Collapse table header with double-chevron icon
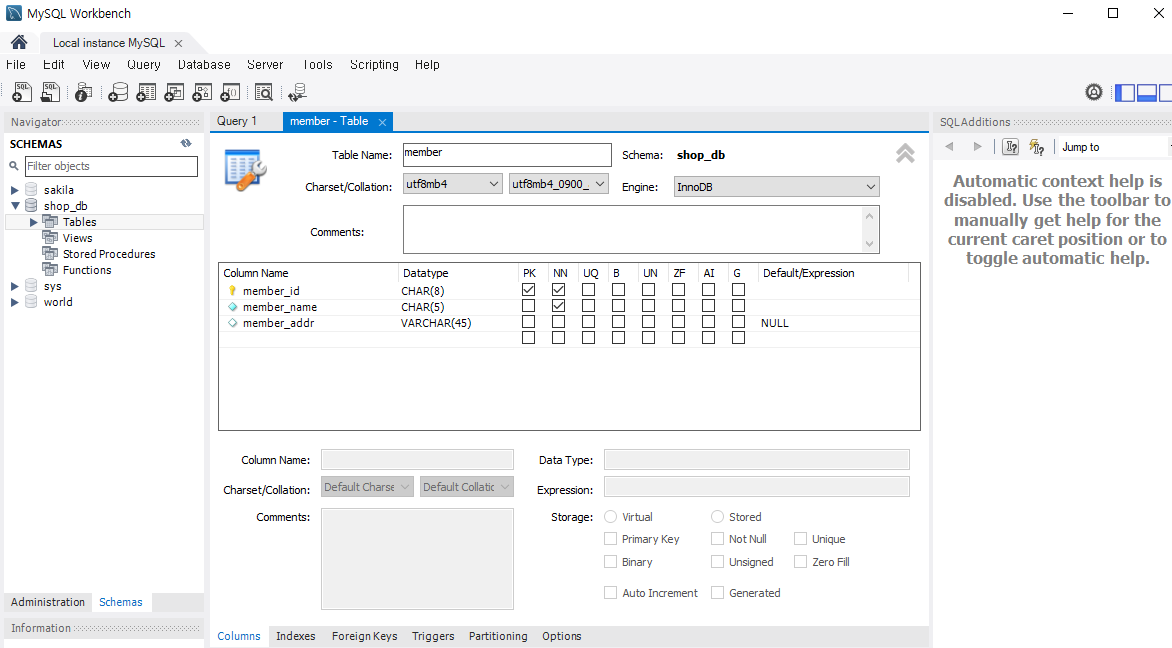This screenshot has height=648, width=1172. 905,153
